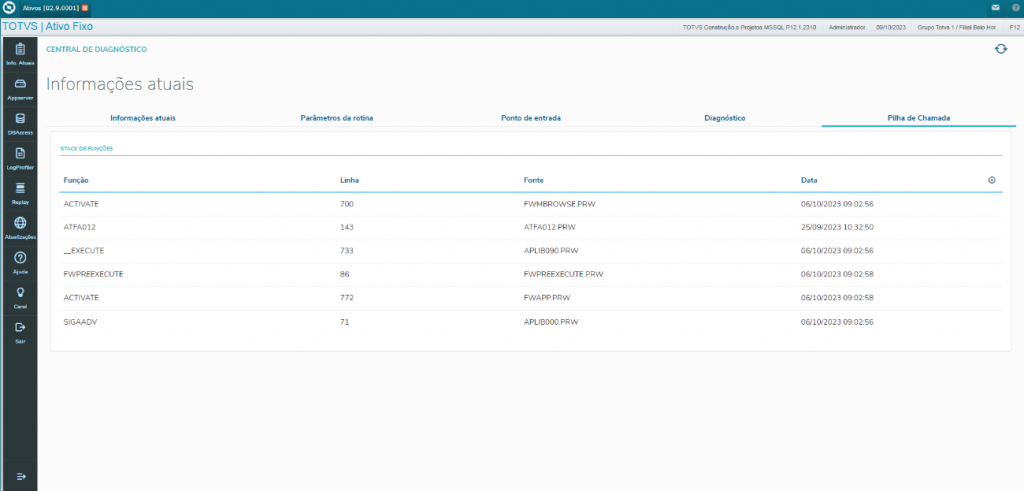Sort by Data column header
1024x491 pixels.
[x=809, y=180]
